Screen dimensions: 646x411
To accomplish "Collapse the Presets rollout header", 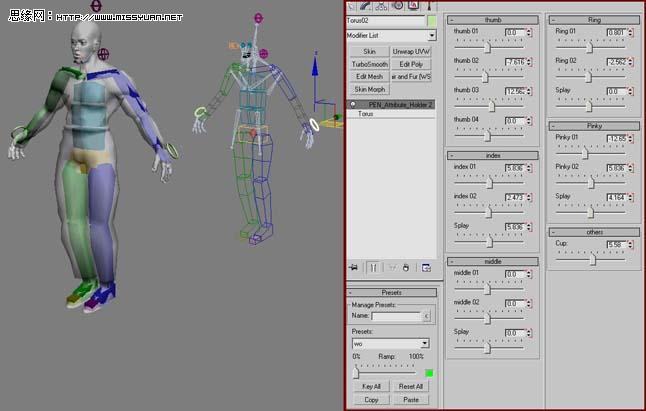I will 391,293.
